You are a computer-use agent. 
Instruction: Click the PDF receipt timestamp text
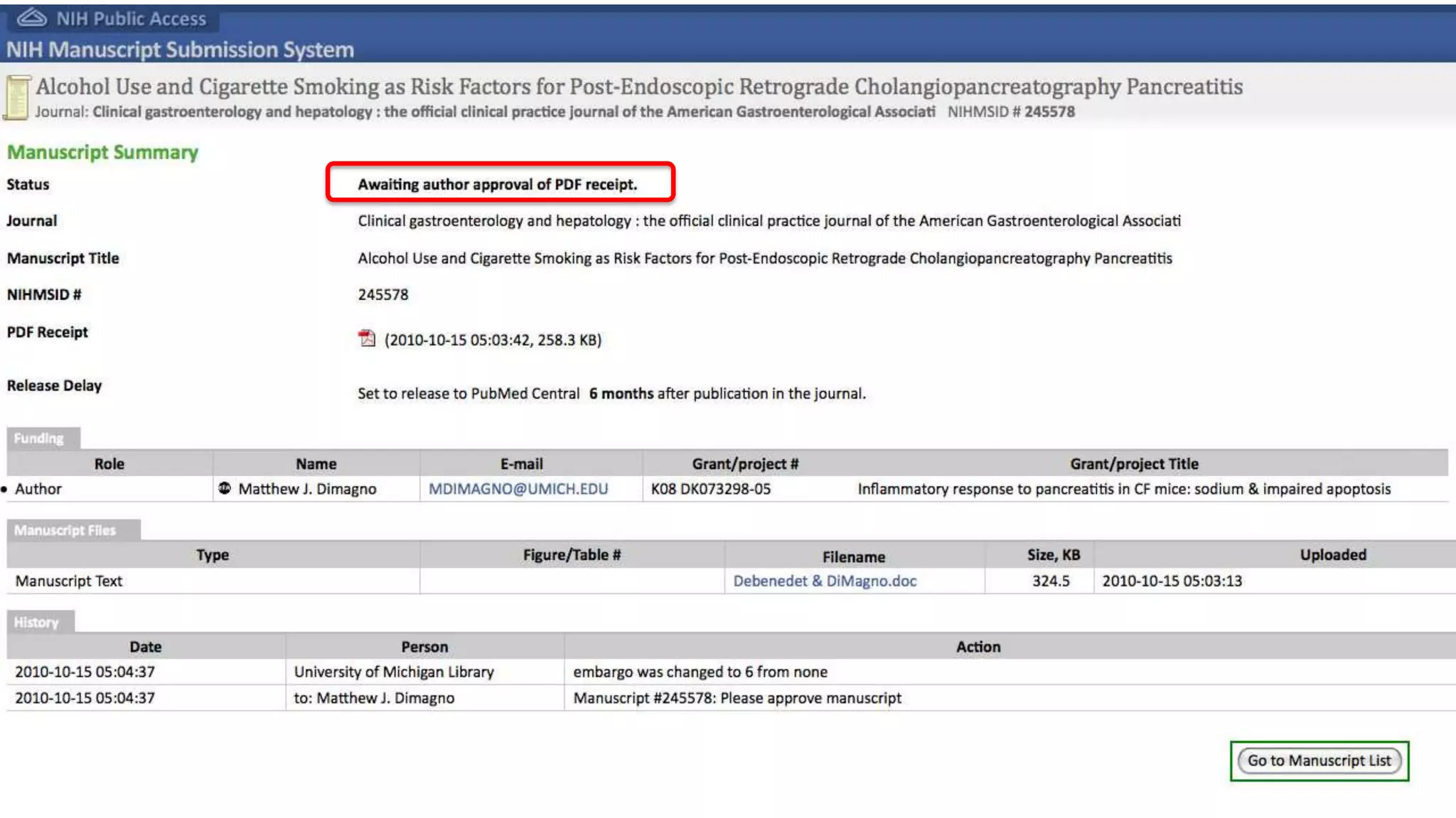click(493, 340)
